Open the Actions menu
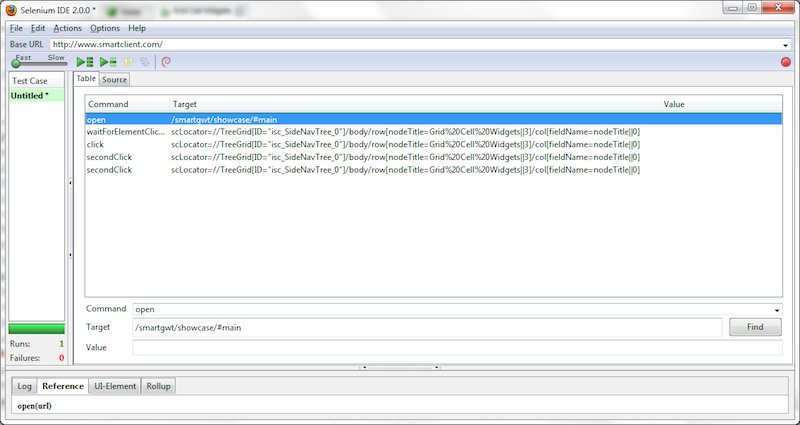The height and width of the screenshot is (425, 800). pyautogui.click(x=67, y=28)
